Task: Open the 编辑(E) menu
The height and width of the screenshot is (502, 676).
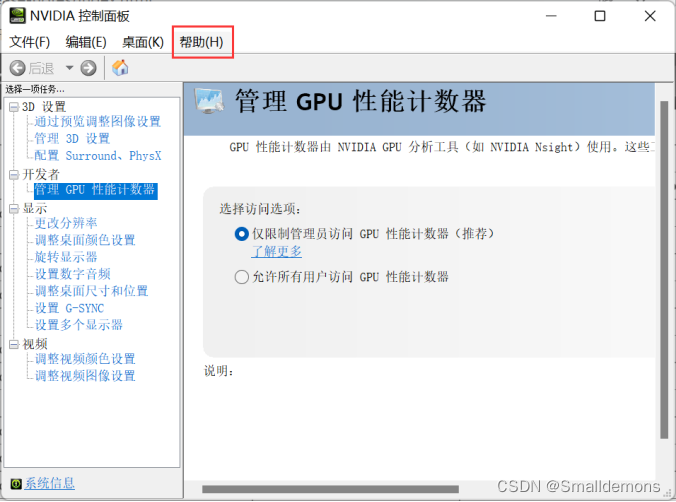Action: click(x=86, y=42)
